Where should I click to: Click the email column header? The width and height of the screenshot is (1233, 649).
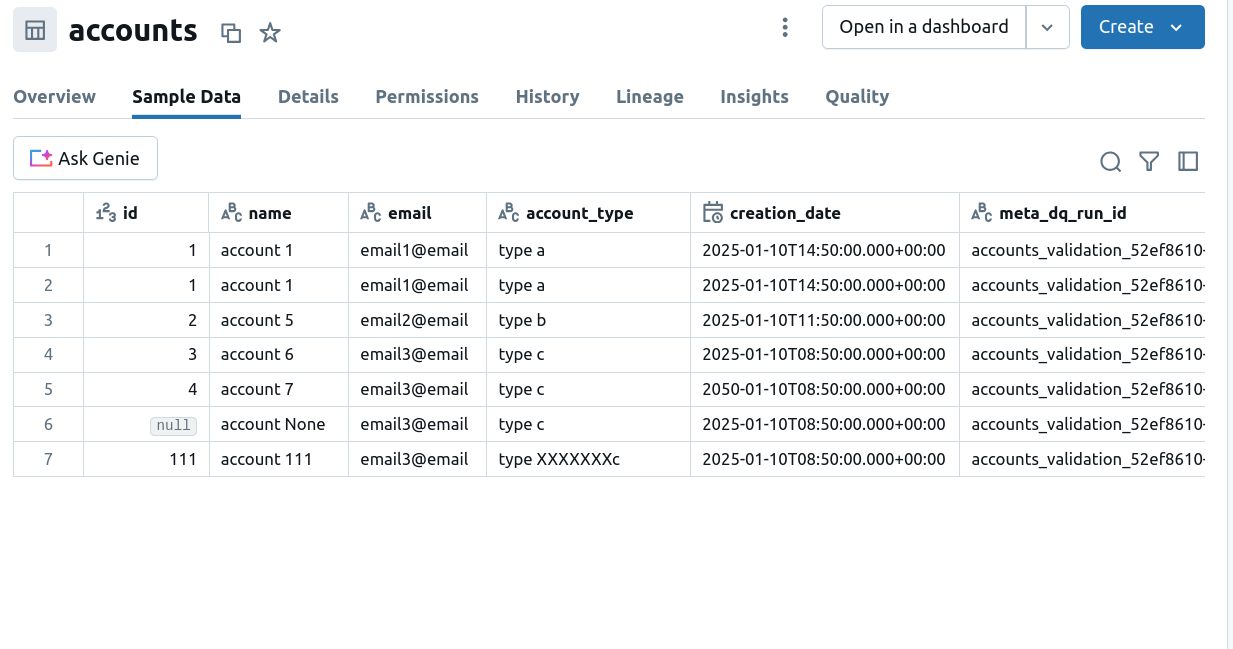[x=418, y=213]
